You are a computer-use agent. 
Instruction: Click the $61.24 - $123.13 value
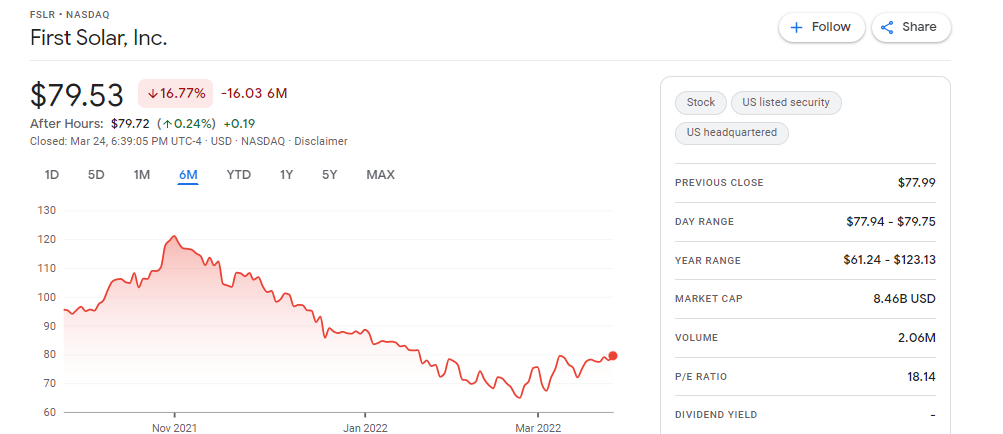tap(889, 260)
